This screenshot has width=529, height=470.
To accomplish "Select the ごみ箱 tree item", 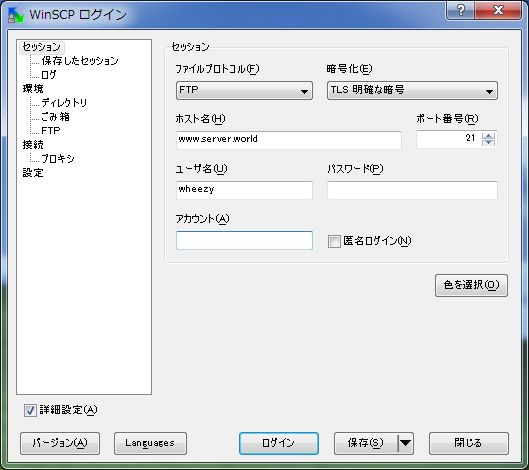I will (55, 117).
